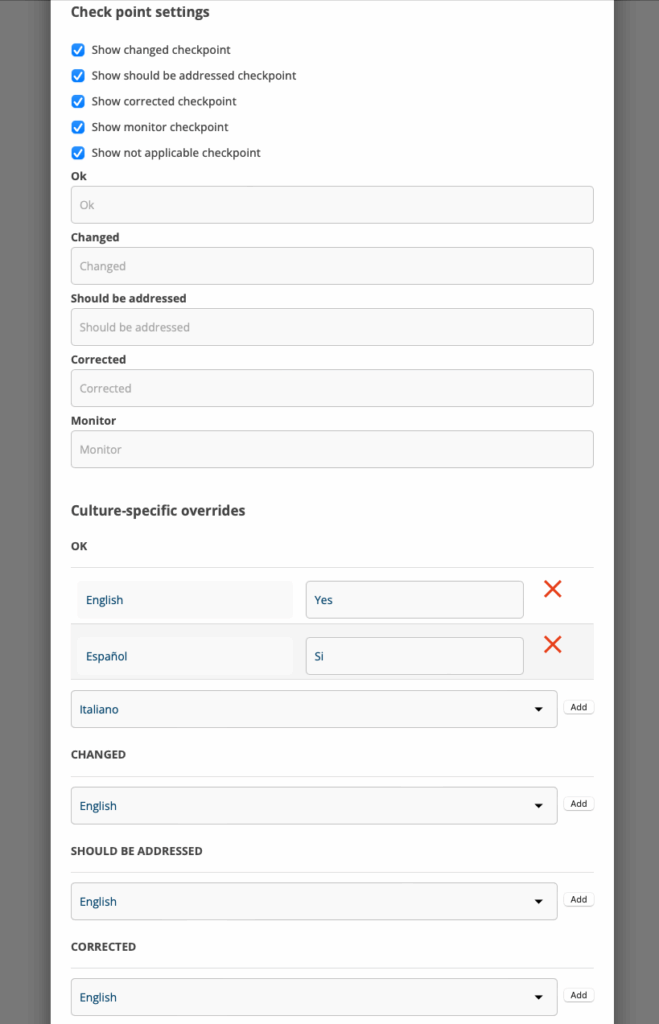Image resolution: width=659 pixels, height=1024 pixels.
Task: Open the Italiano language dropdown under OK
Action: [x=314, y=709]
